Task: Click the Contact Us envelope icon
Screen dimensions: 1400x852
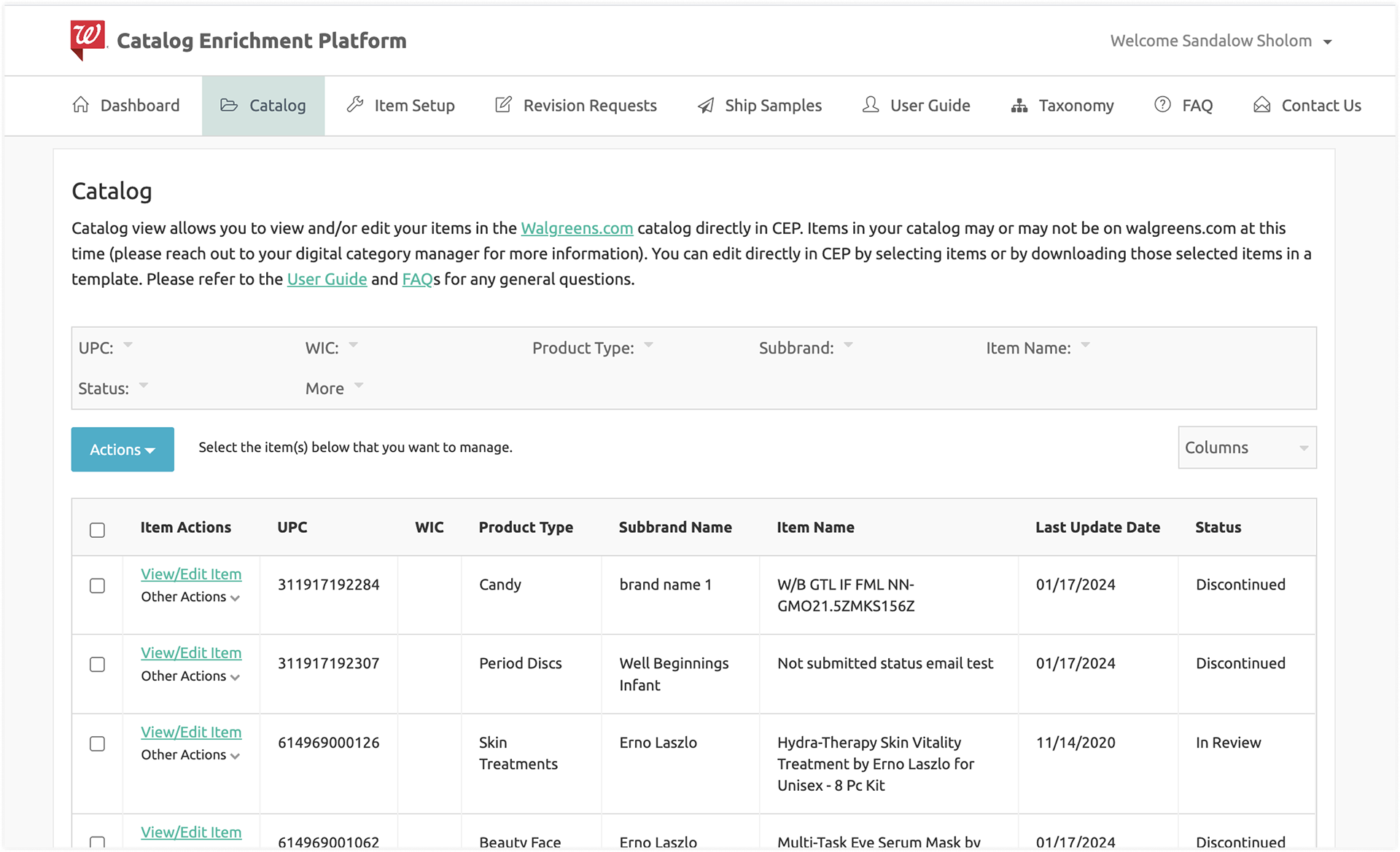Action: 1261,105
